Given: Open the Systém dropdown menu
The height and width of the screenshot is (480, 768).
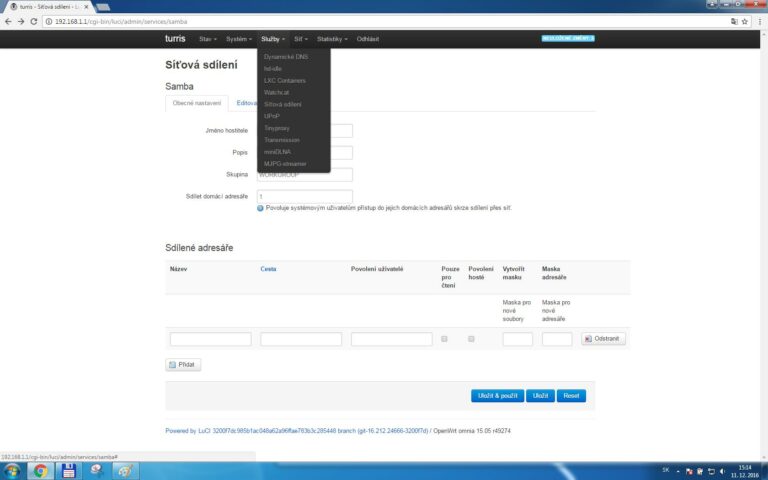Looking at the screenshot, I should 239,39.
